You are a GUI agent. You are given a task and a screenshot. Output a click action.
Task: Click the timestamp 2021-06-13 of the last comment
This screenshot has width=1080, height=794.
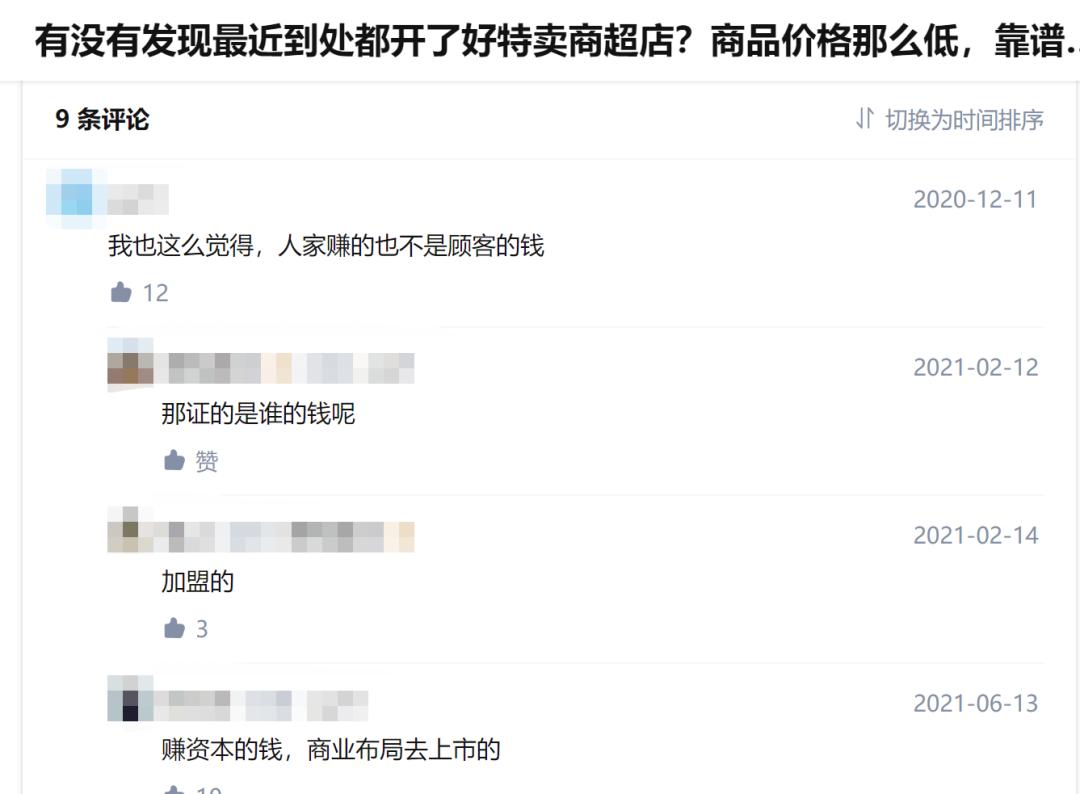point(976,705)
